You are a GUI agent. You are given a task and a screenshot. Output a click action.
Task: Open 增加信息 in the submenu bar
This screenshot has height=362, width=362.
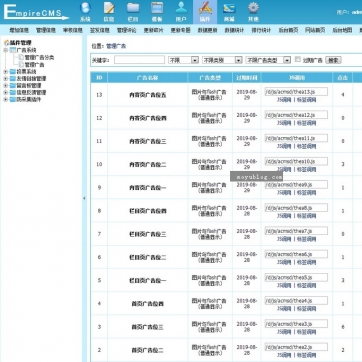(19, 30)
